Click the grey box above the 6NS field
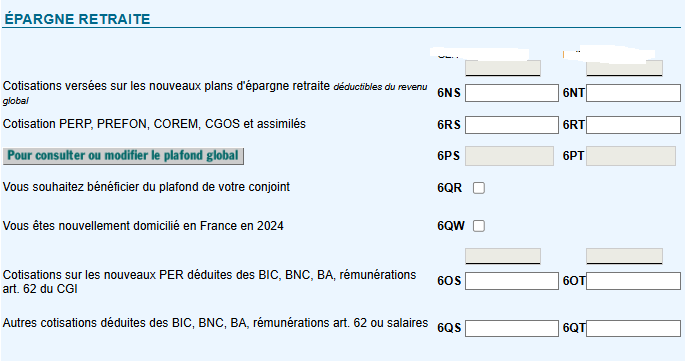 pyautogui.click(x=503, y=68)
